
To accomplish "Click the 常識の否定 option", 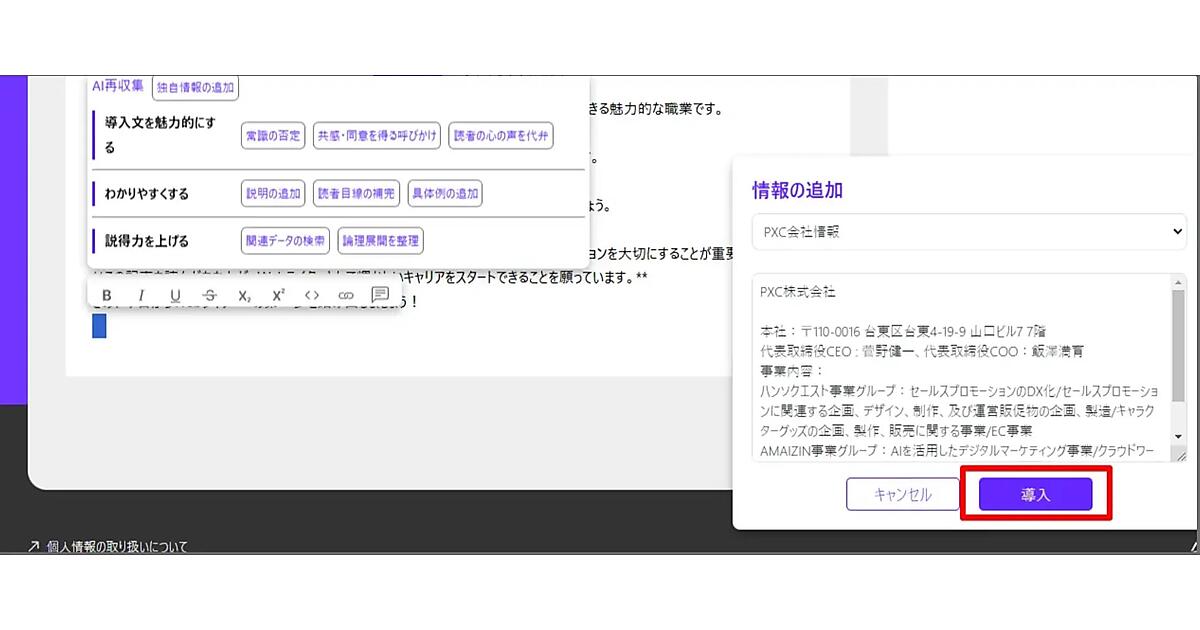I will tap(273, 137).
